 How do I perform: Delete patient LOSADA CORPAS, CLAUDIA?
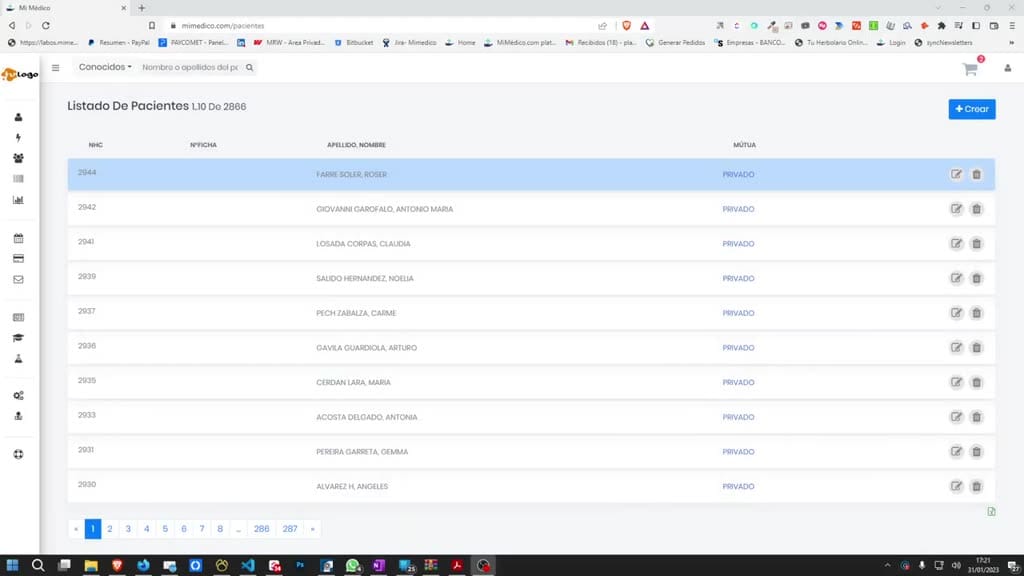coord(976,244)
